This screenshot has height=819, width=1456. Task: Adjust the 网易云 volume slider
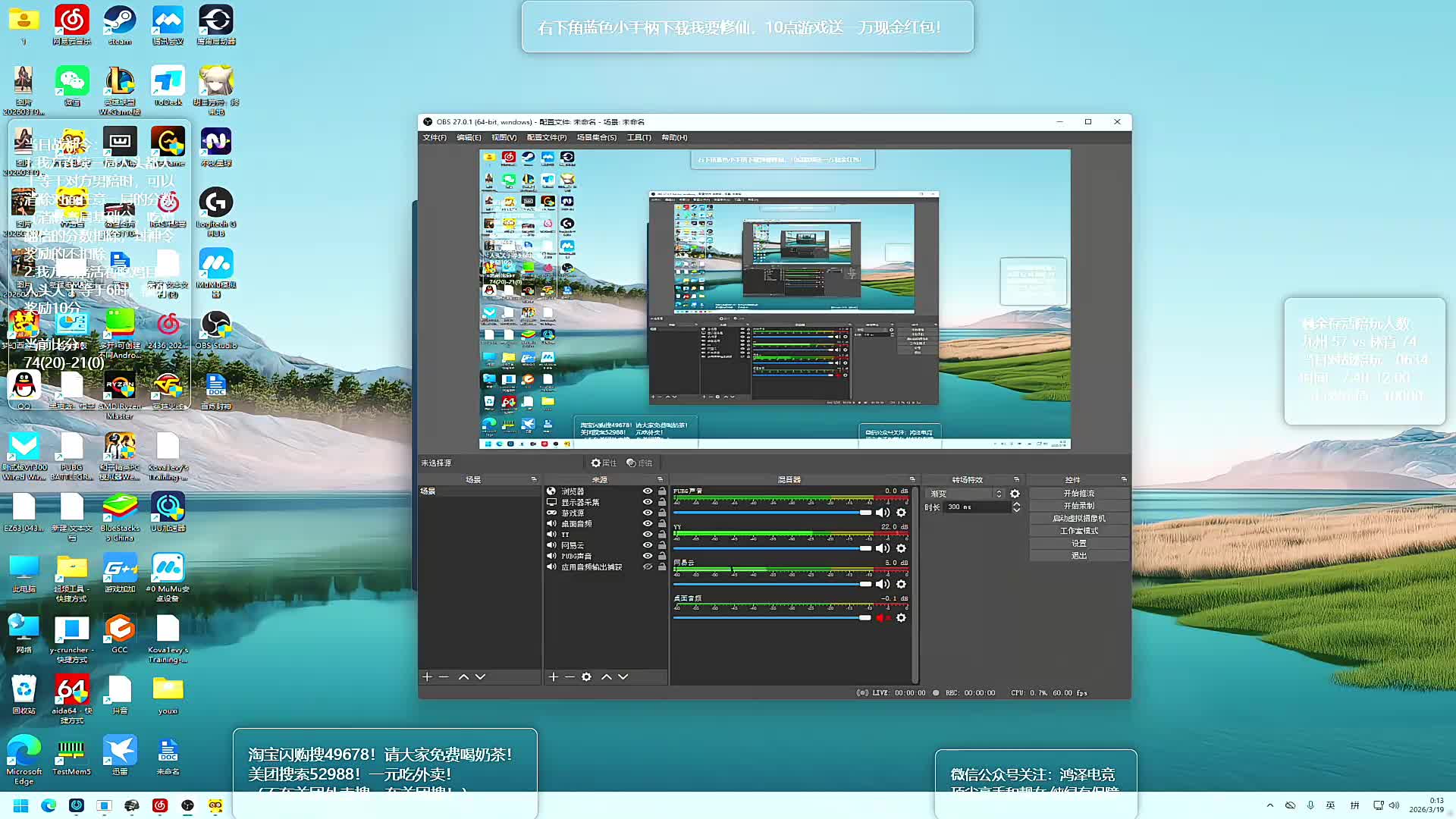click(865, 584)
